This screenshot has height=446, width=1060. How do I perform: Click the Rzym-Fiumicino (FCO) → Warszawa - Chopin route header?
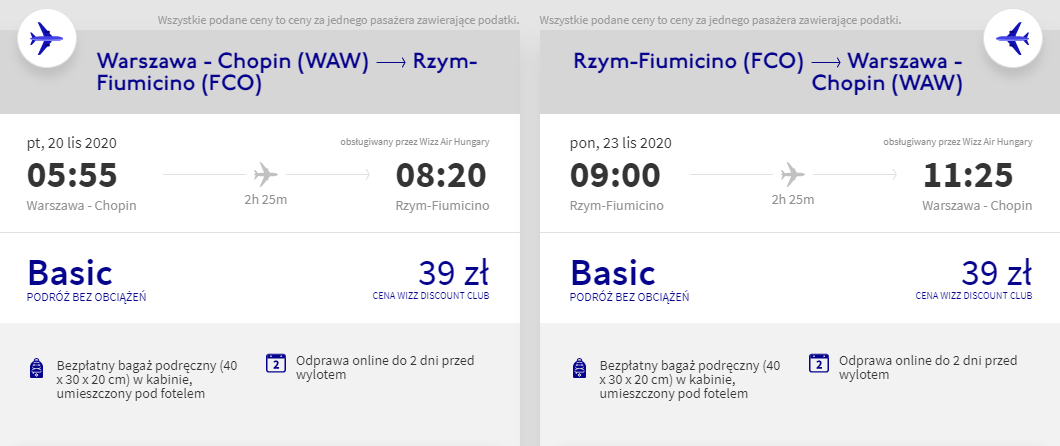(769, 72)
